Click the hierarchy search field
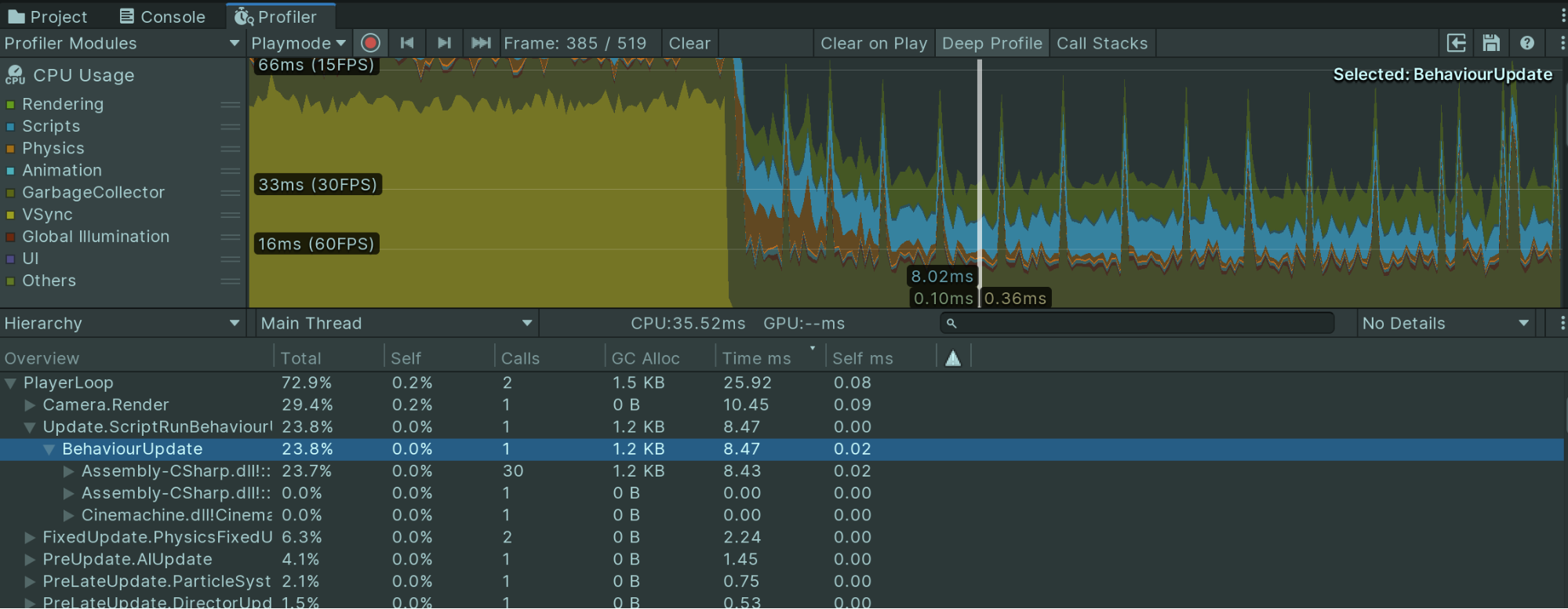1568x609 pixels. tap(1137, 323)
